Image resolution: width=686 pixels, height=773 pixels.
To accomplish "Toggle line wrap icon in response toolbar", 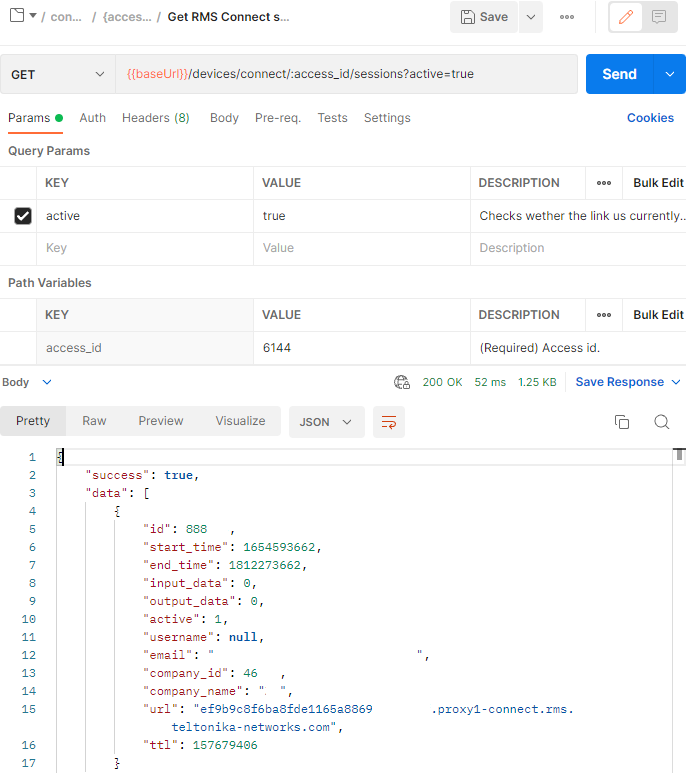I will [389, 422].
